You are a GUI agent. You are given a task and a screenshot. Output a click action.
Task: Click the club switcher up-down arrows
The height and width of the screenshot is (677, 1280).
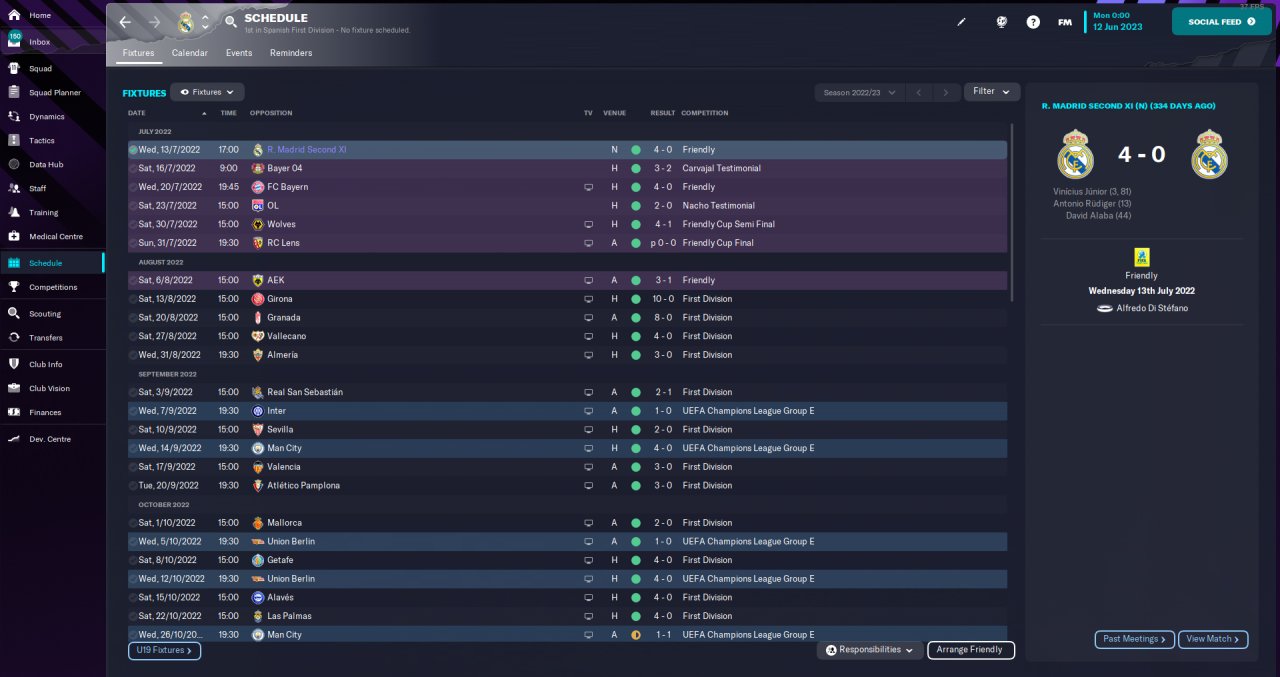(205, 22)
